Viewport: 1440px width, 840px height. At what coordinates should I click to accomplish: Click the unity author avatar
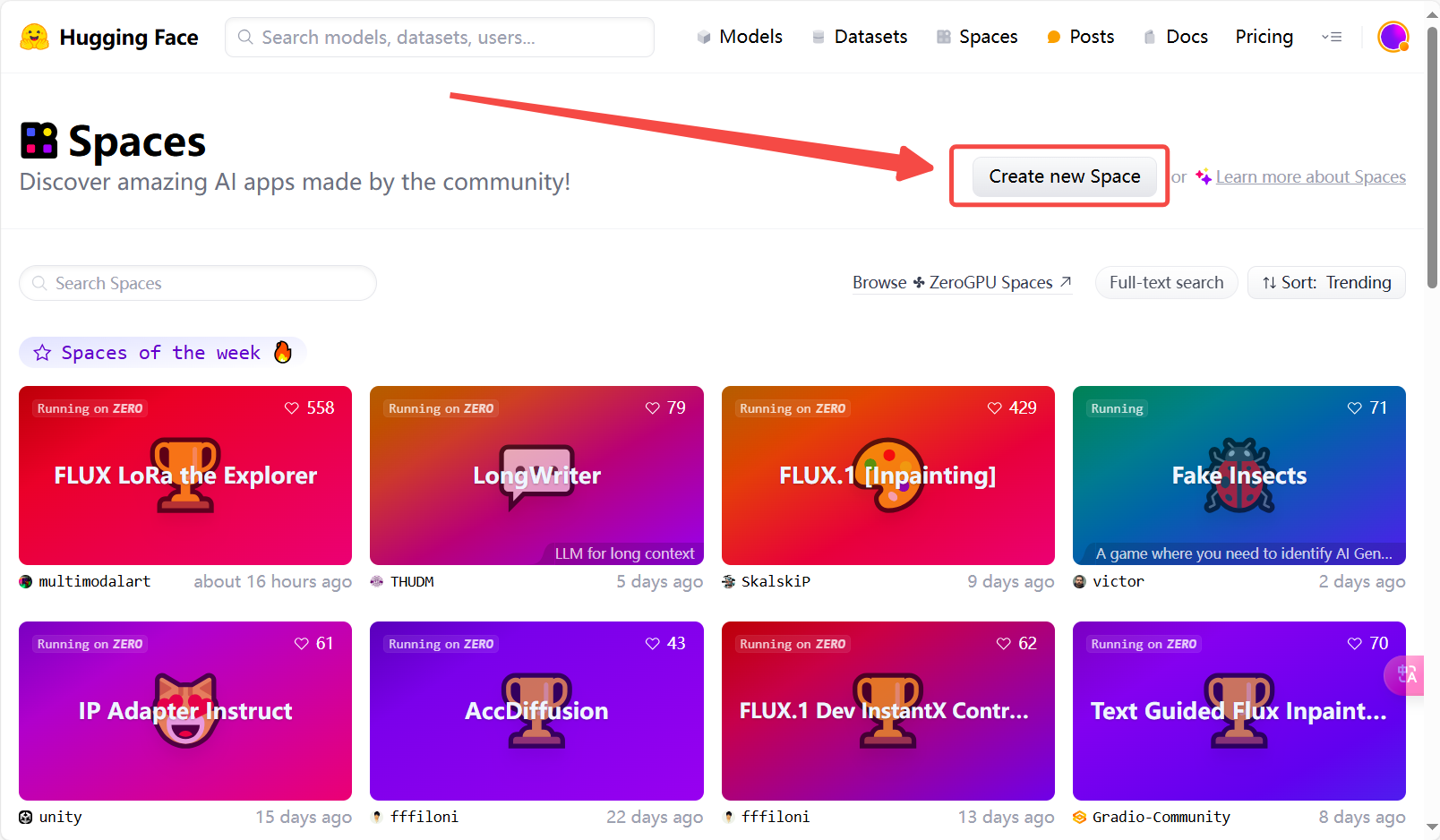coord(26,818)
